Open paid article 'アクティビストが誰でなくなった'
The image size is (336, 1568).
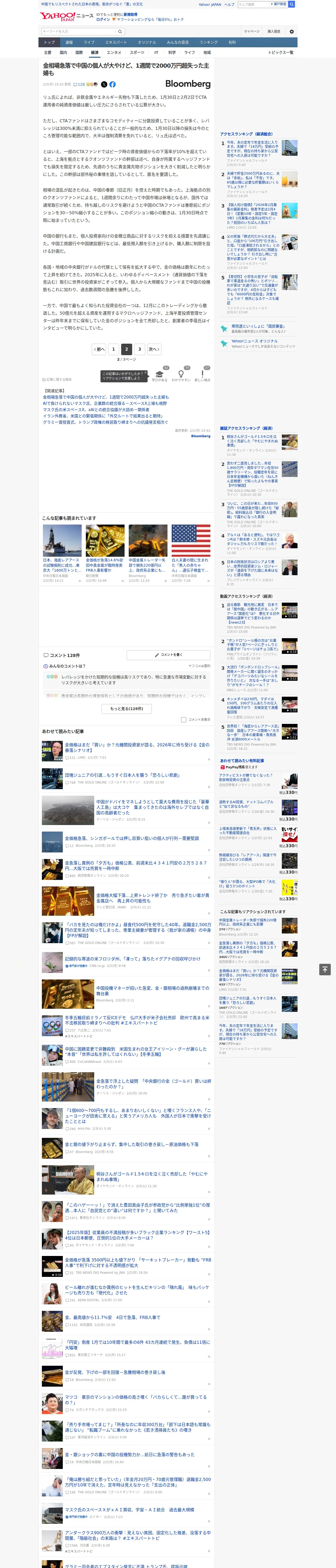click(246, 777)
